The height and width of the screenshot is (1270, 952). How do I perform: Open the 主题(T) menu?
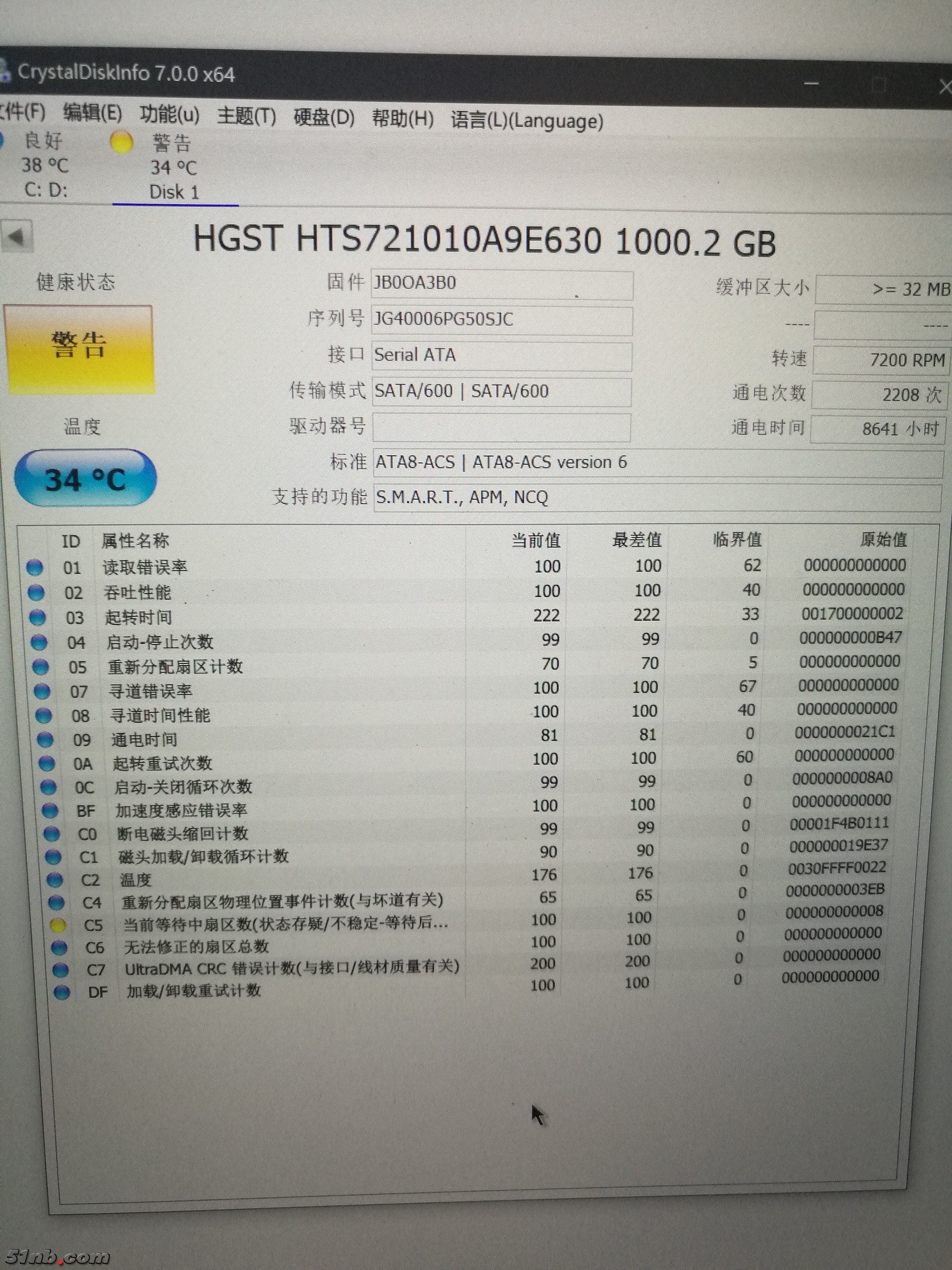(246, 116)
